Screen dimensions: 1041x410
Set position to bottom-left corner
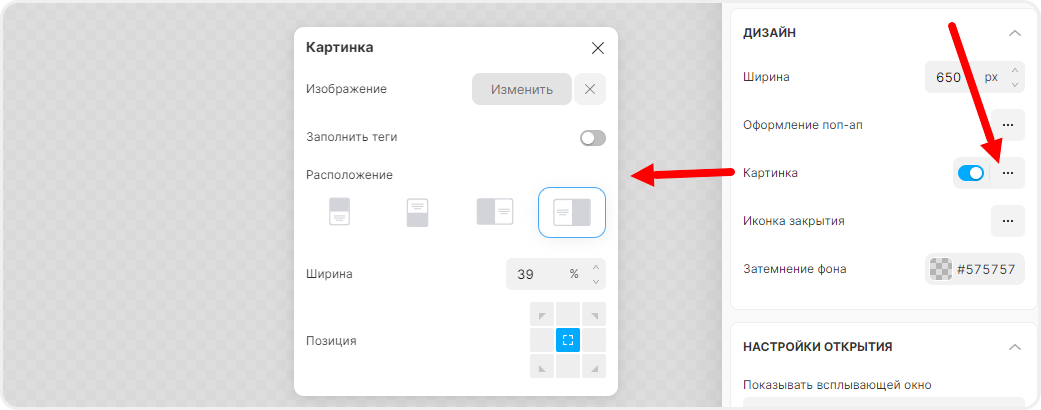pos(542,366)
